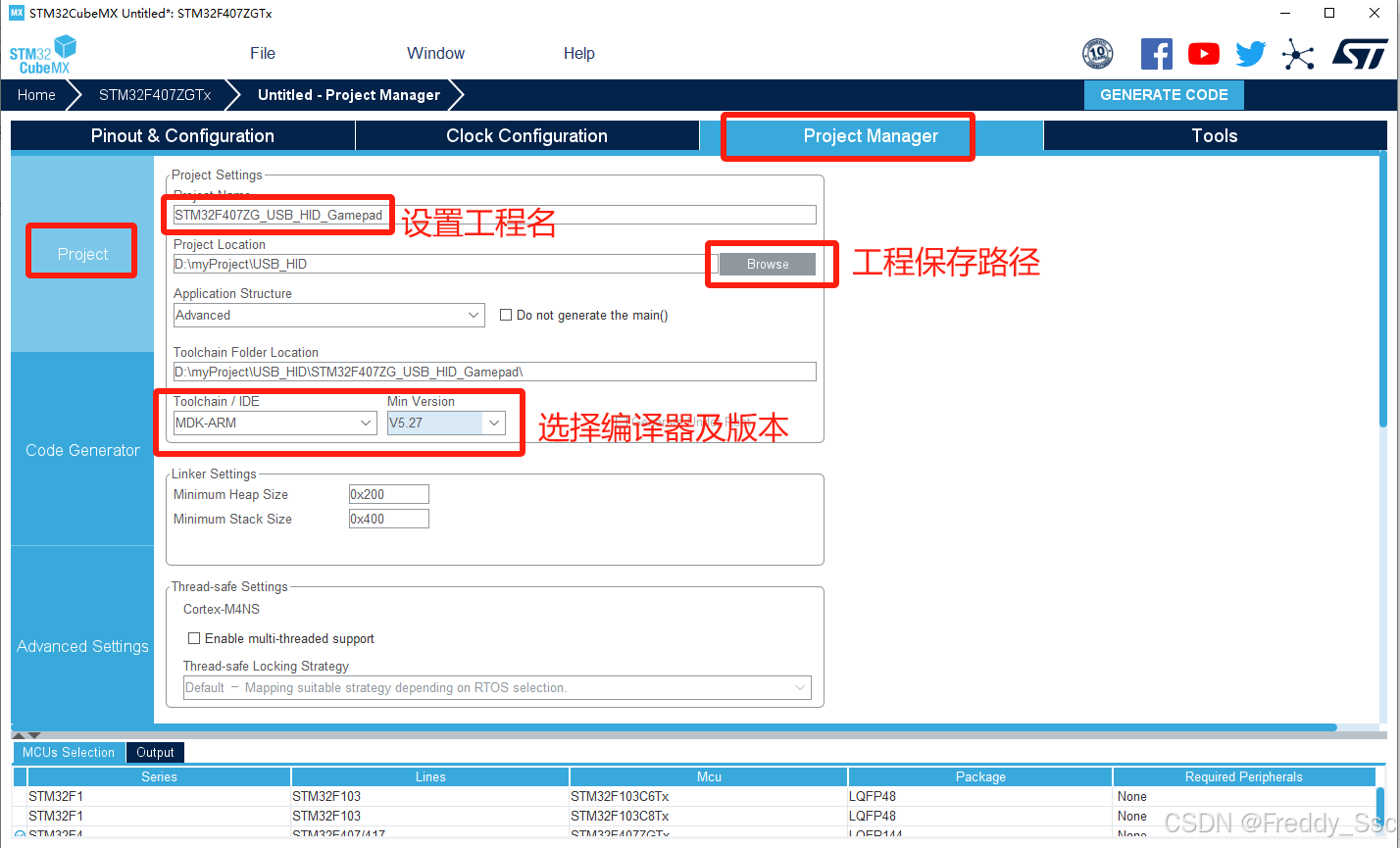The height and width of the screenshot is (848, 1400).
Task: Click the Project Name input field
Action: (x=494, y=215)
